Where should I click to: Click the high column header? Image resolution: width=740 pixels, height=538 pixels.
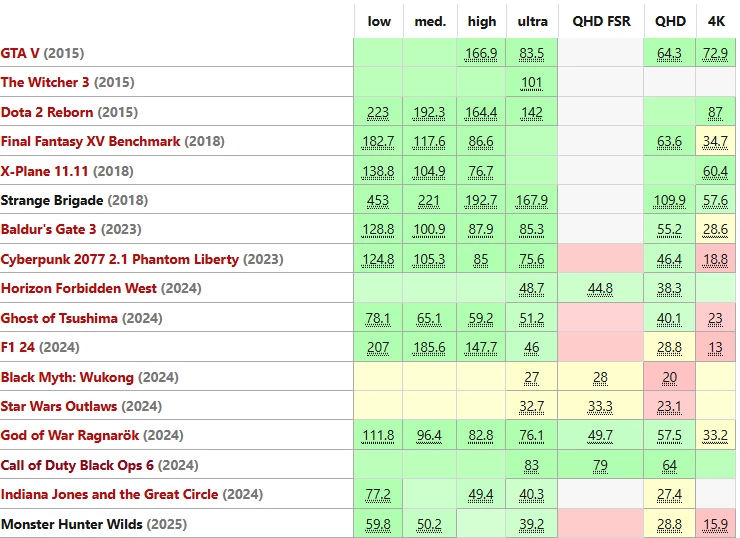[x=482, y=22]
